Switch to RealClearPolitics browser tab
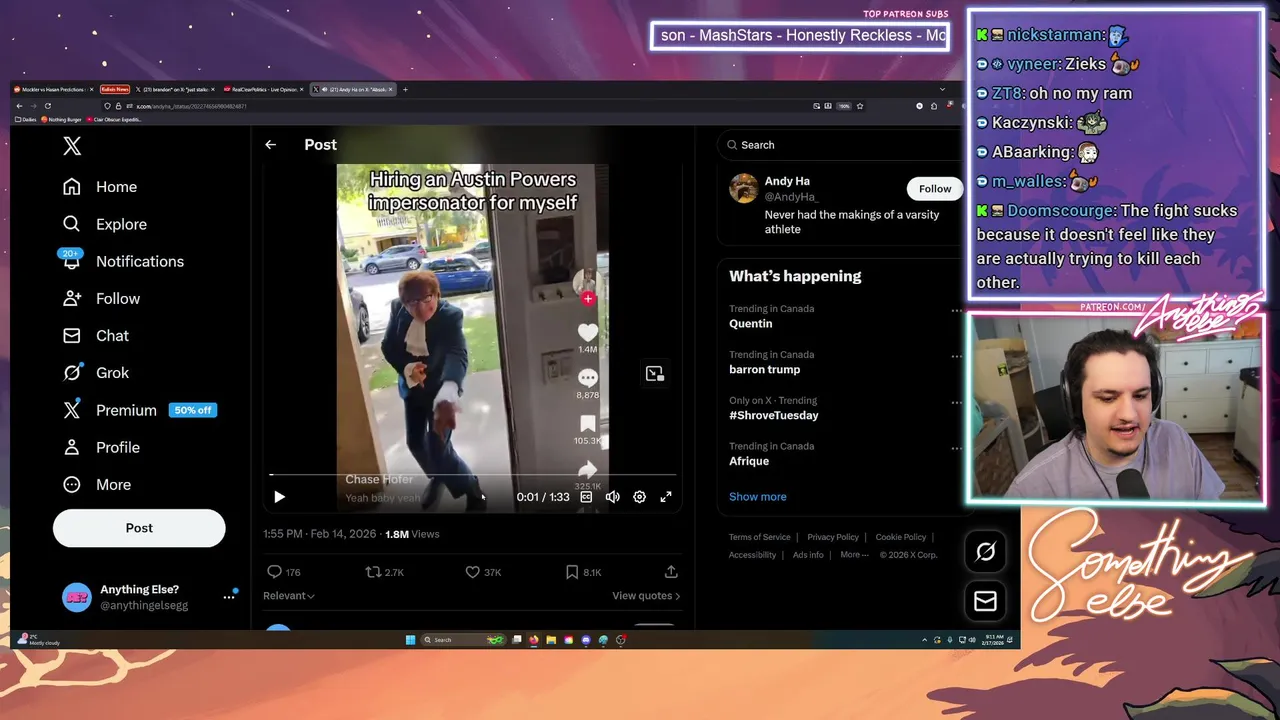This screenshot has height=720, width=1280. click(x=263, y=89)
